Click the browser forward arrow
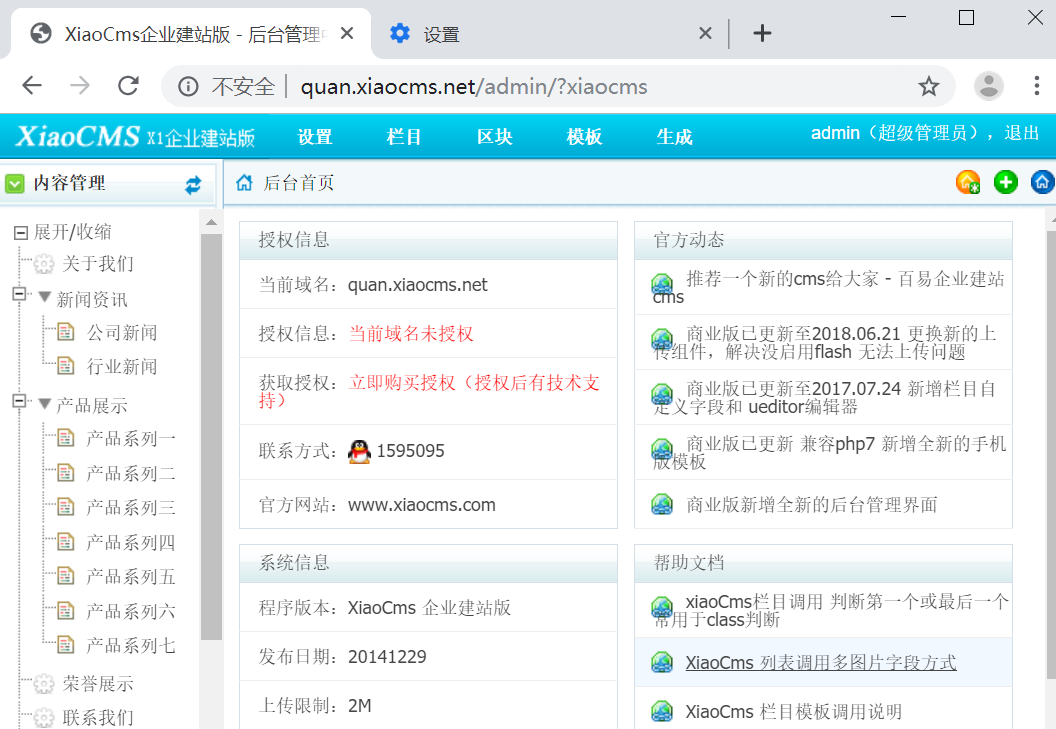1056x729 pixels. click(x=79, y=86)
